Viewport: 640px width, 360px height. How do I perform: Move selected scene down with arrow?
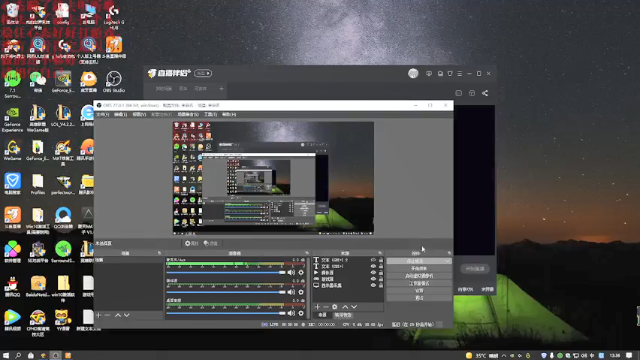pyautogui.click(x=127, y=315)
